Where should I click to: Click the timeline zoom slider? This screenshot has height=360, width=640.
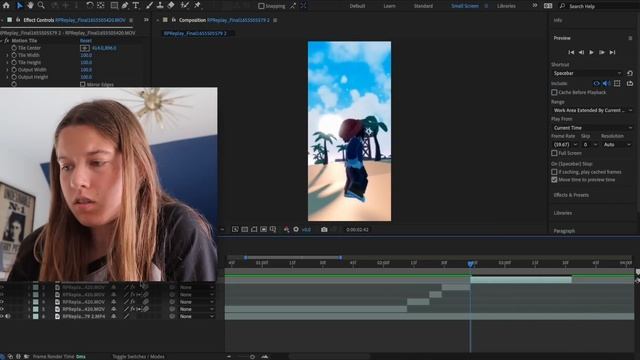pyautogui.click(x=252, y=357)
